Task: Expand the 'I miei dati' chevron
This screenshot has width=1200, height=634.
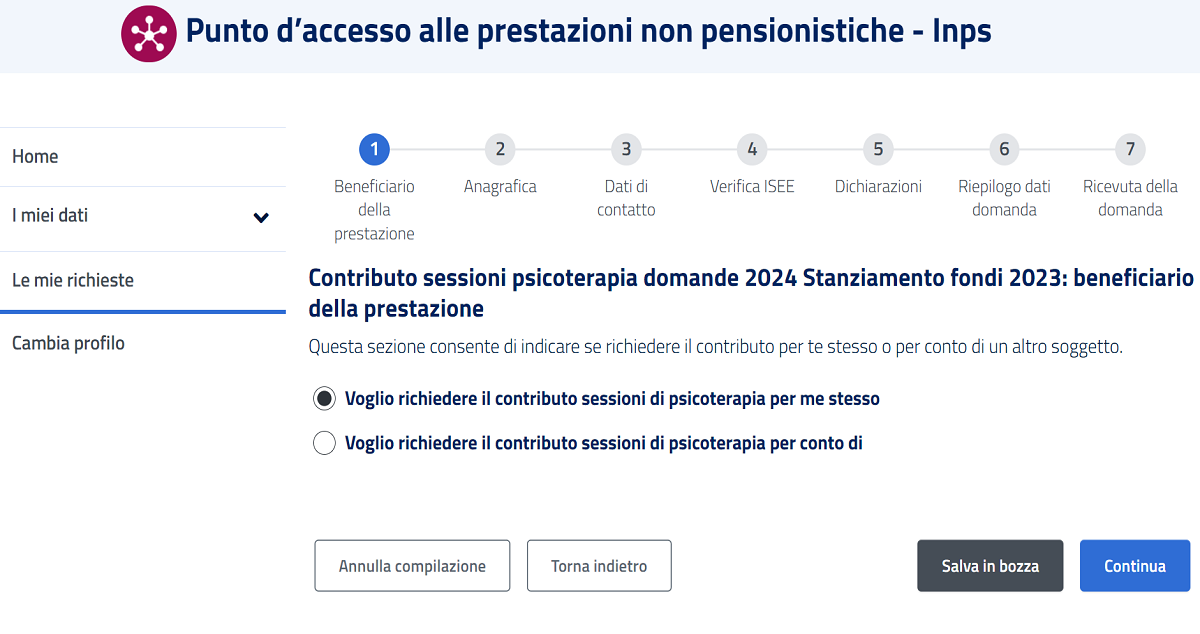Action: coord(261,217)
